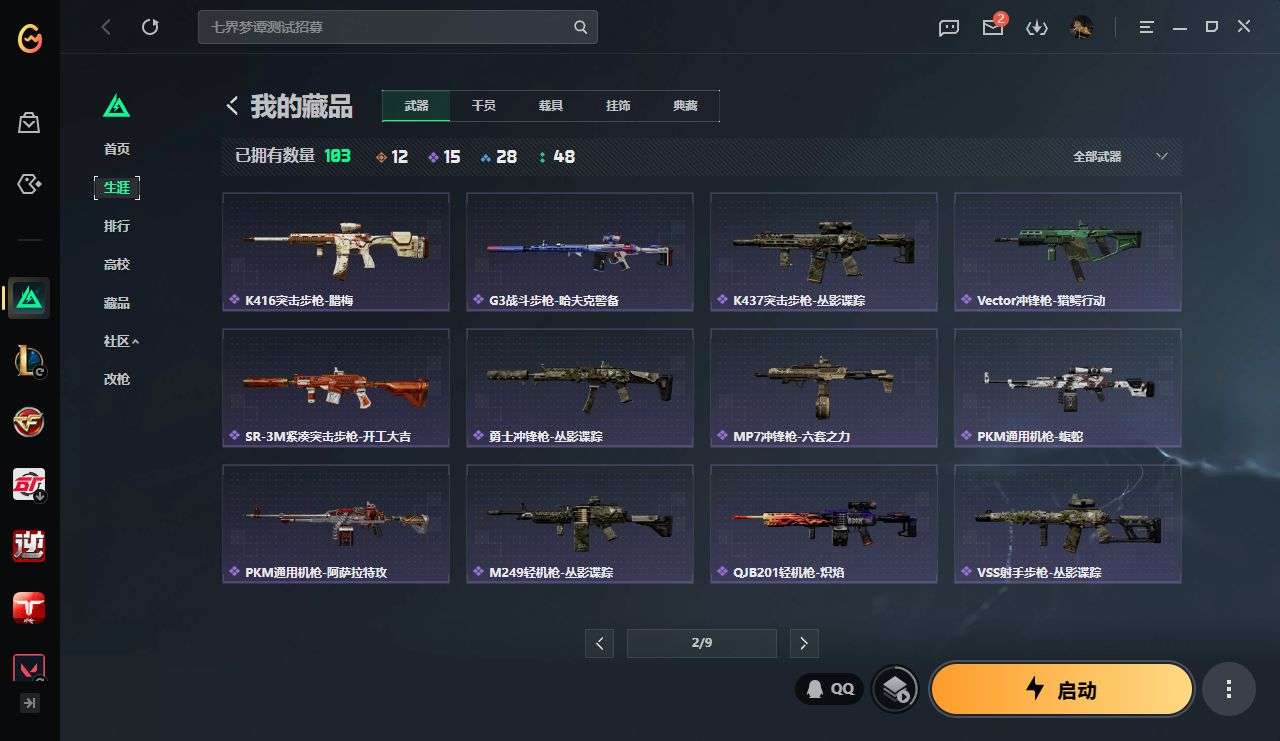Open the three-dot more options menu
Screen dimensions: 1280x741
(x=1229, y=689)
